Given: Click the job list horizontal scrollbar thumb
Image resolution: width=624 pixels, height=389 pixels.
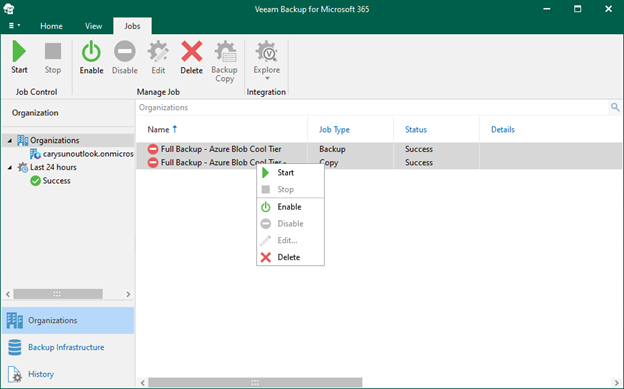Looking at the screenshot, I should pyautogui.click(x=255, y=383).
